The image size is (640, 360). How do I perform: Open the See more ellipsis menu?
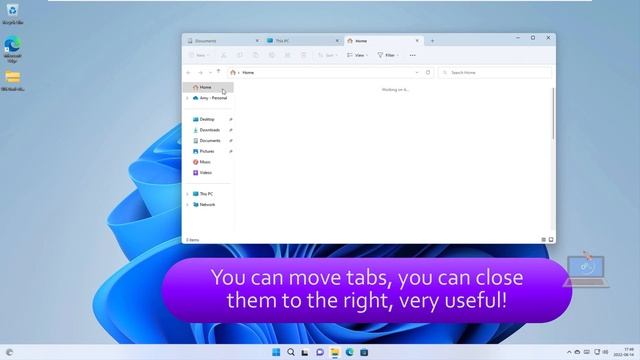413,55
